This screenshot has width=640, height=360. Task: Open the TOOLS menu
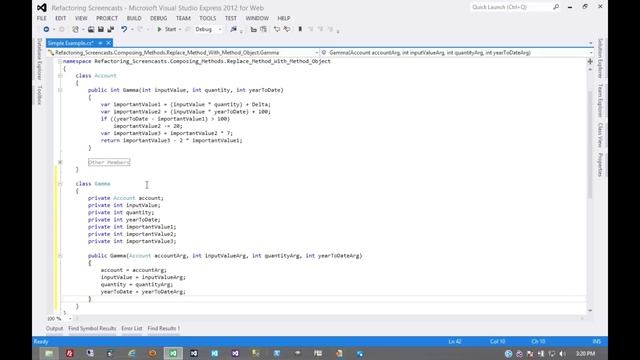(x=207, y=18)
